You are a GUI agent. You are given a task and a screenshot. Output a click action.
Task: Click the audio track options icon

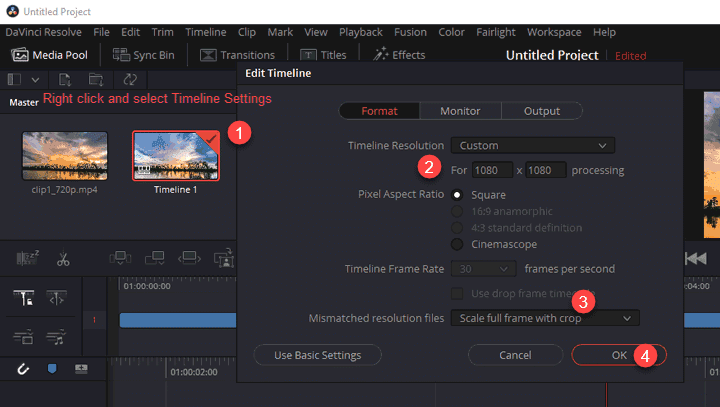[x=56, y=337]
